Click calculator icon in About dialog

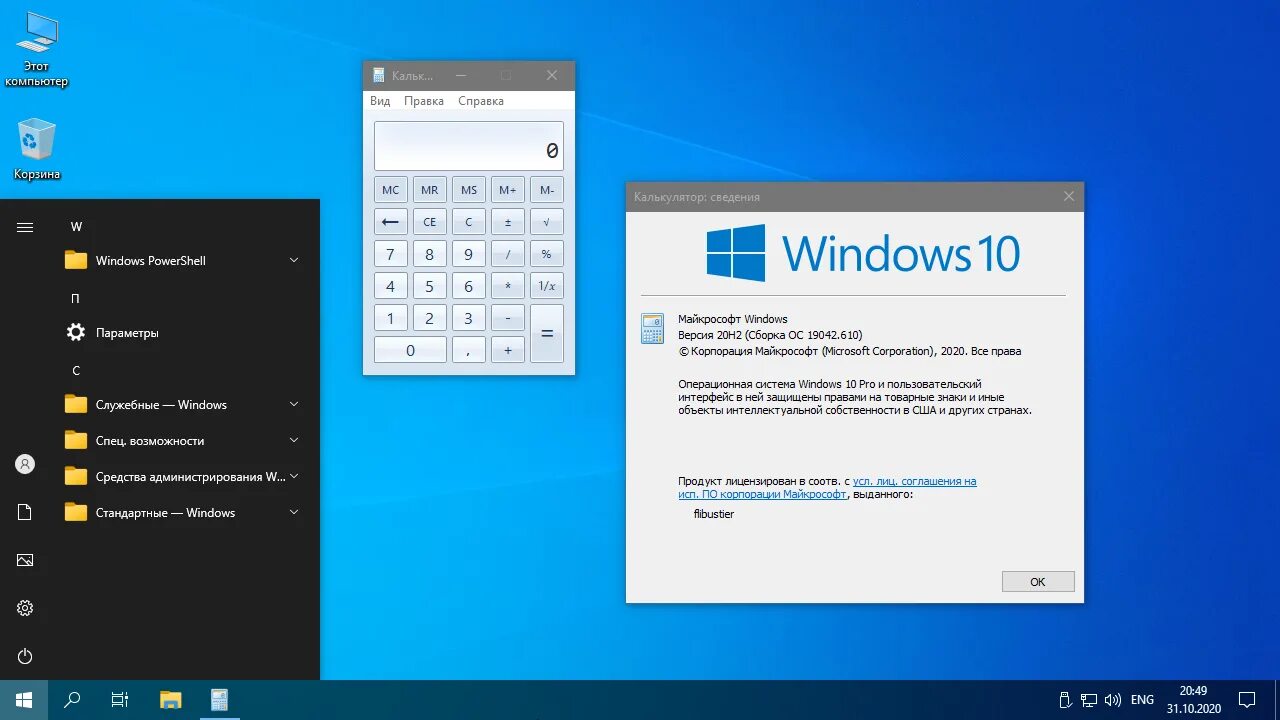tap(652, 329)
